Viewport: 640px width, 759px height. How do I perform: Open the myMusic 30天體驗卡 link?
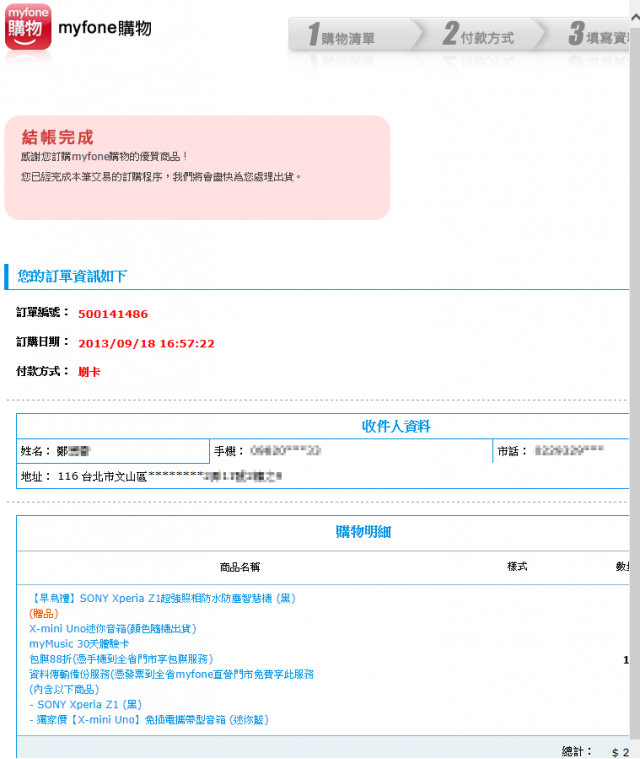click(79, 644)
